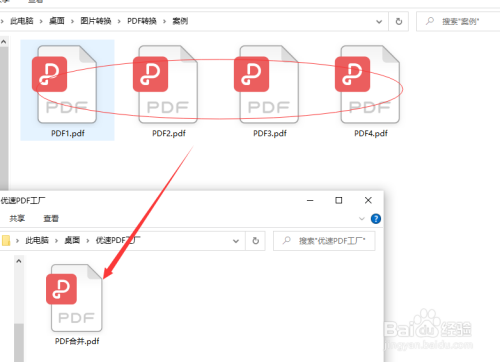
Task: Open address history dropdown in 案例 window
Action: click(x=379, y=22)
